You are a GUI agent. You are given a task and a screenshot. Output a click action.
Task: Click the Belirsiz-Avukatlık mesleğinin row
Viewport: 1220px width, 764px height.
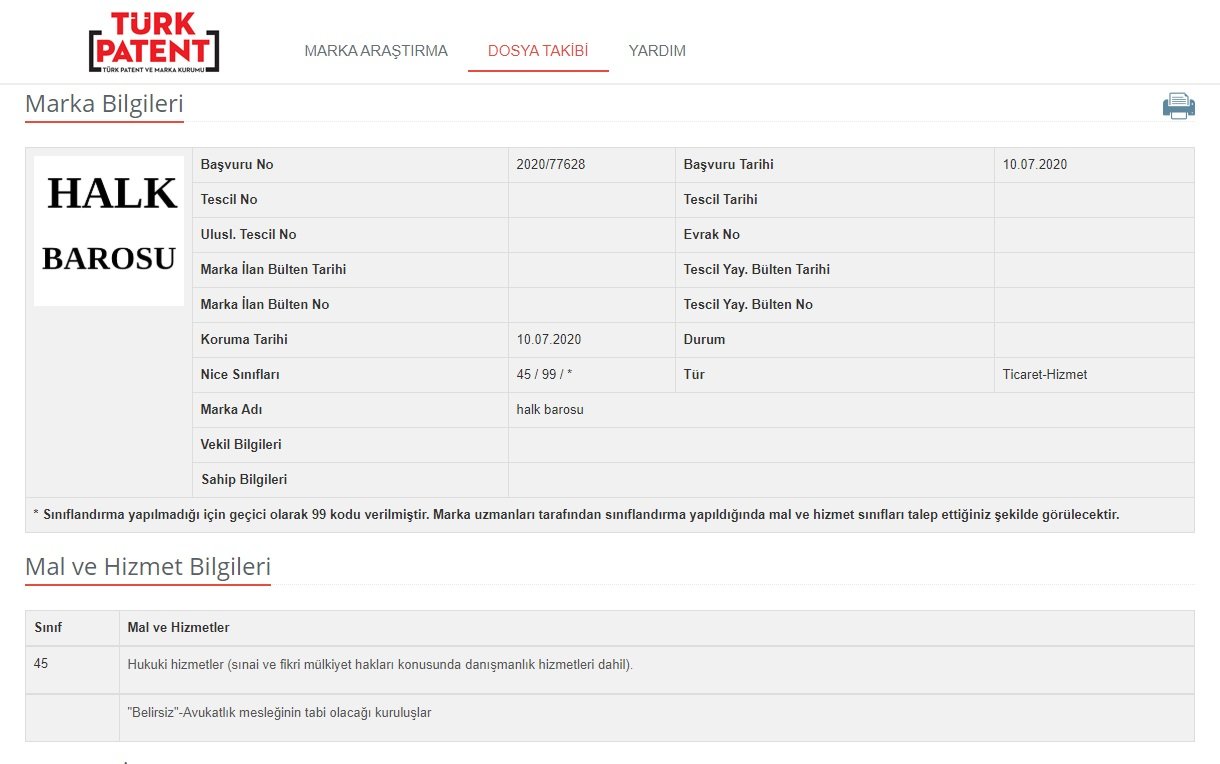tap(279, 713)
